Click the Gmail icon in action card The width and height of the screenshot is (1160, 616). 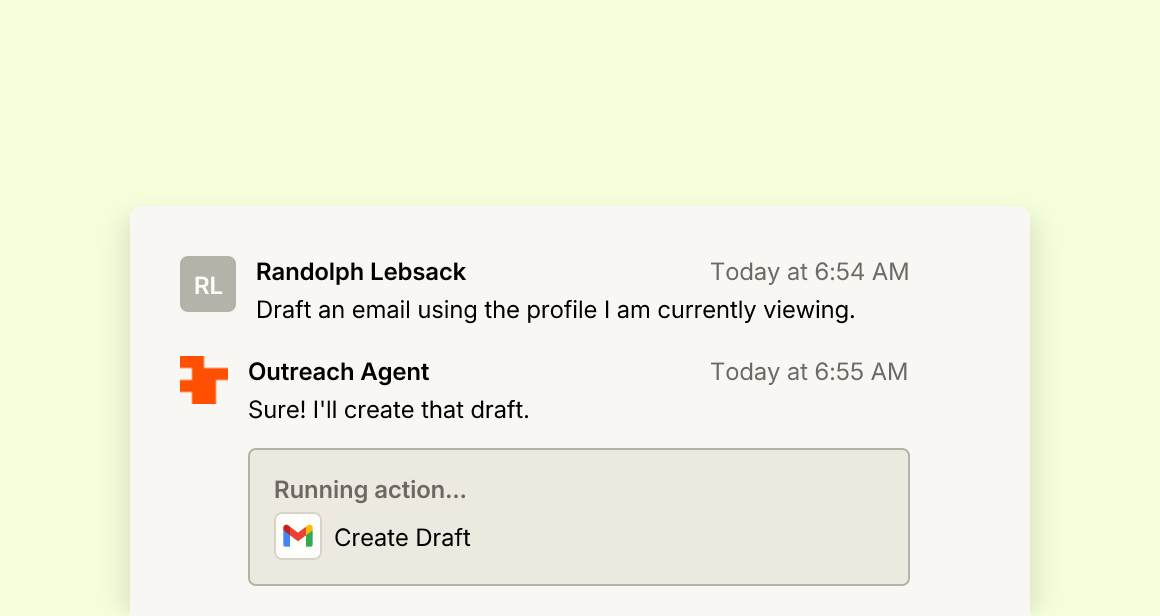[298, 536]
